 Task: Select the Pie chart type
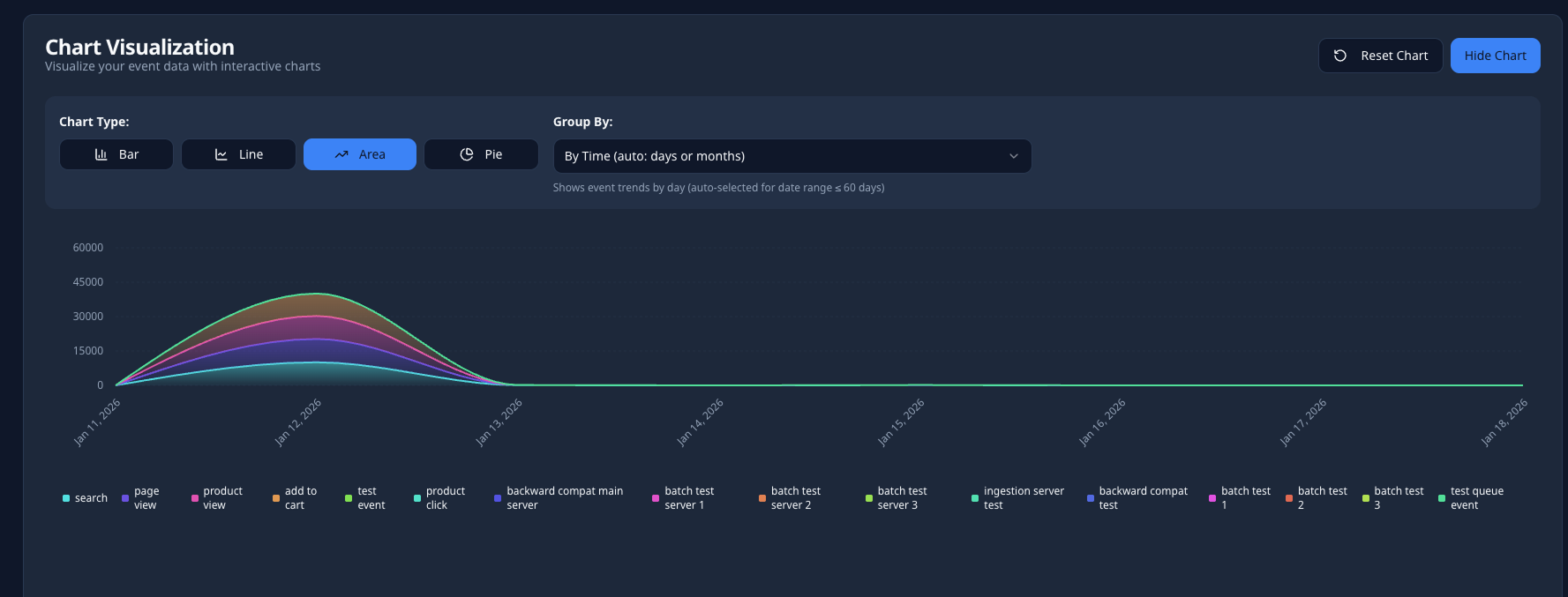point(481,154)
